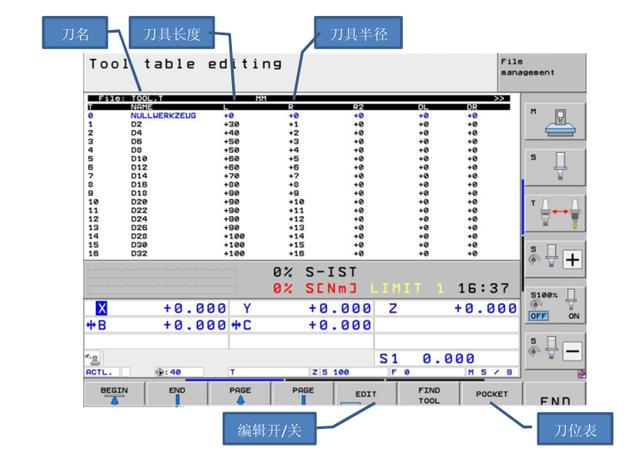The width and height of the screenshot is (640, 464).
Task: Click length +70 of tool D14
Action: pos(231,176)
